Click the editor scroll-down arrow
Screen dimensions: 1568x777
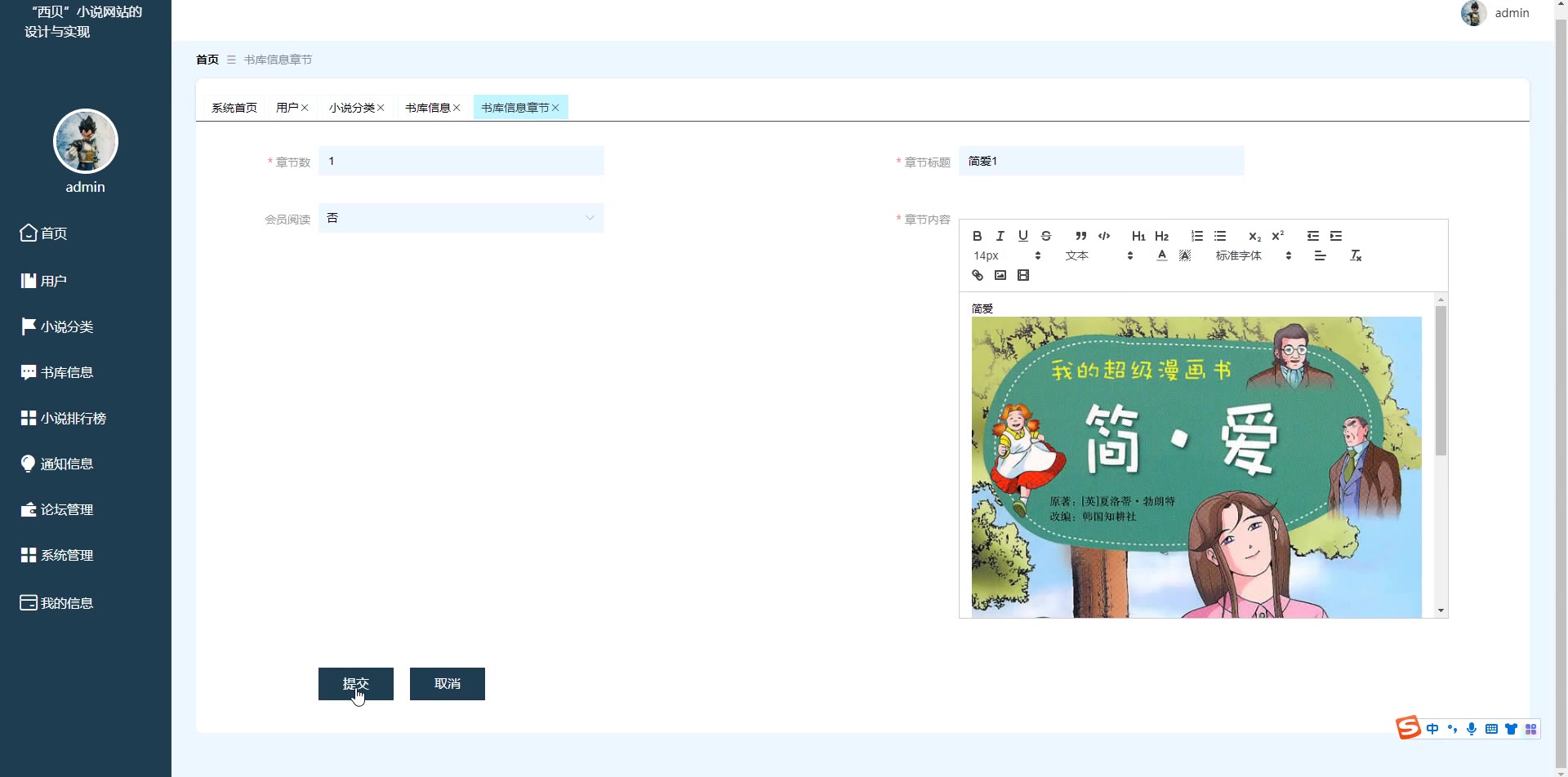coord(1441,610)
